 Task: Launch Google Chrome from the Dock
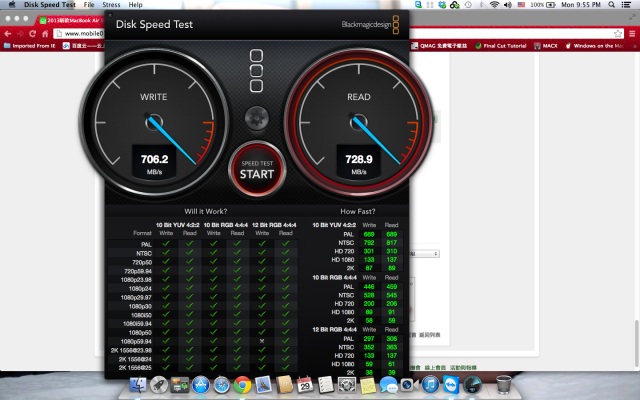(242, 384)
